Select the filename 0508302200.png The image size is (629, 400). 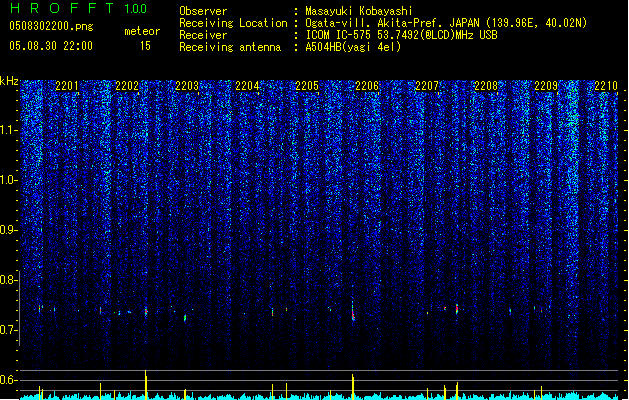click(51, 27)
